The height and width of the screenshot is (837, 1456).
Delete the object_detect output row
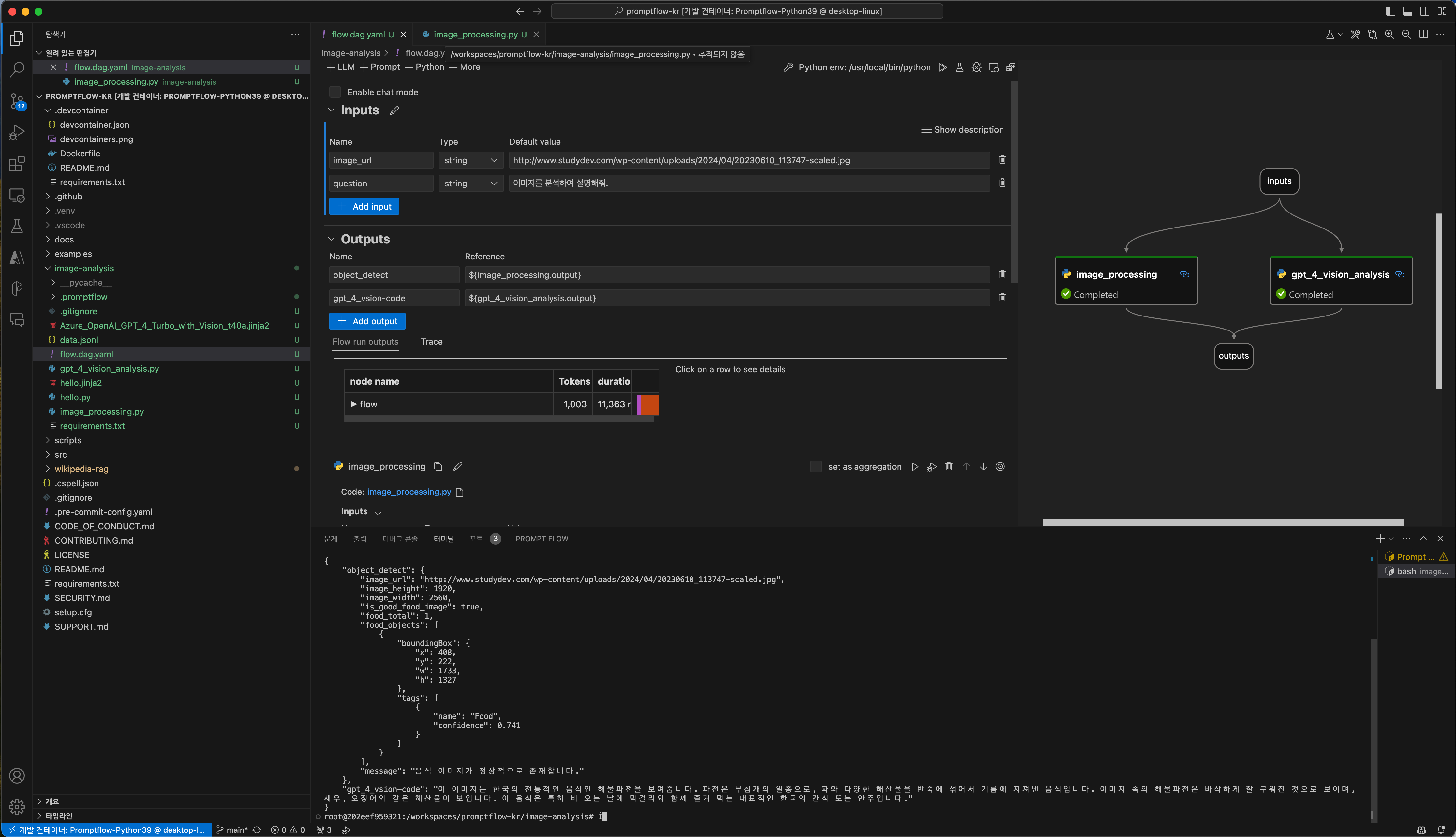[1002, 274]
